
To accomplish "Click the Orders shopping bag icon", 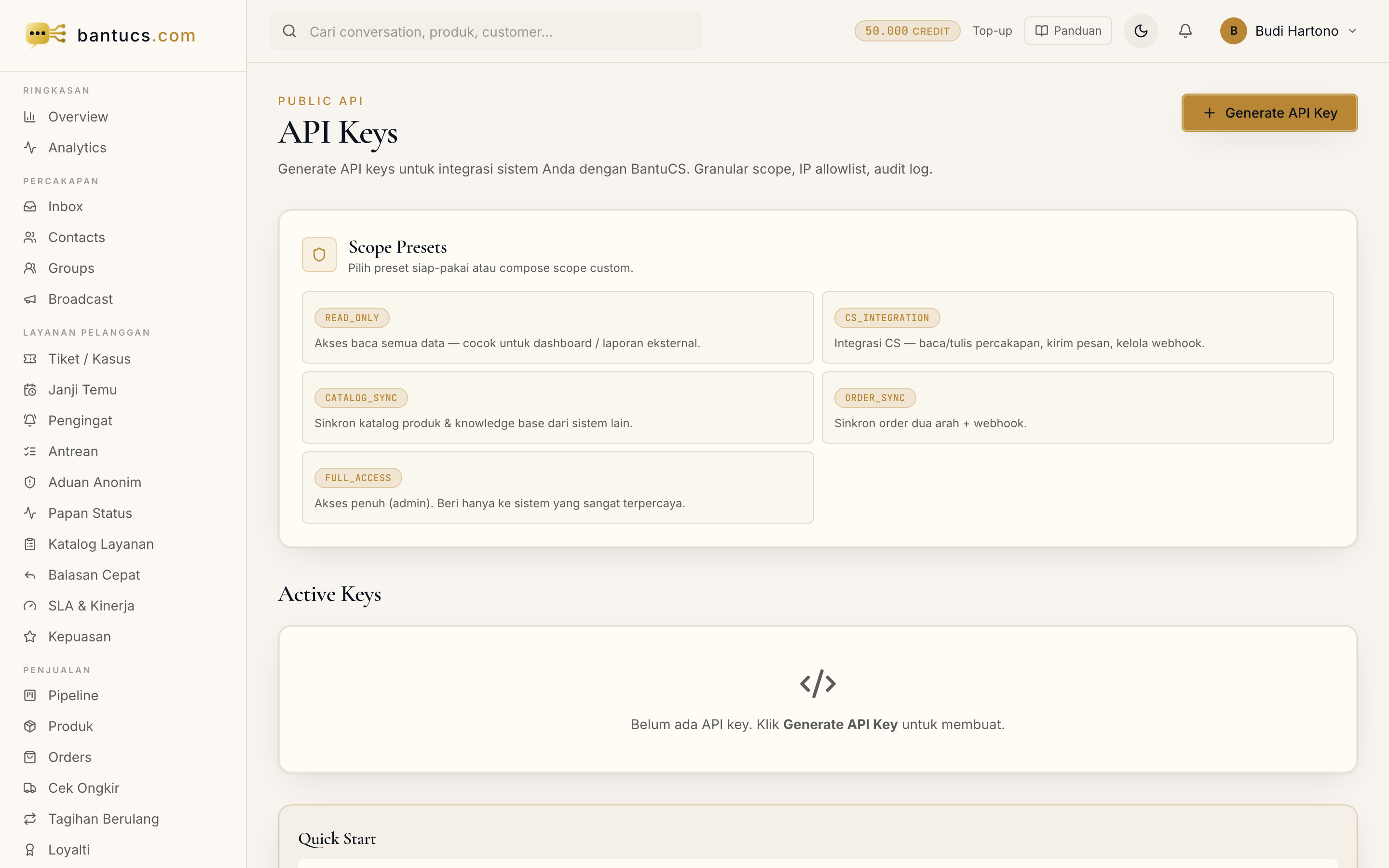I will 30,757.
